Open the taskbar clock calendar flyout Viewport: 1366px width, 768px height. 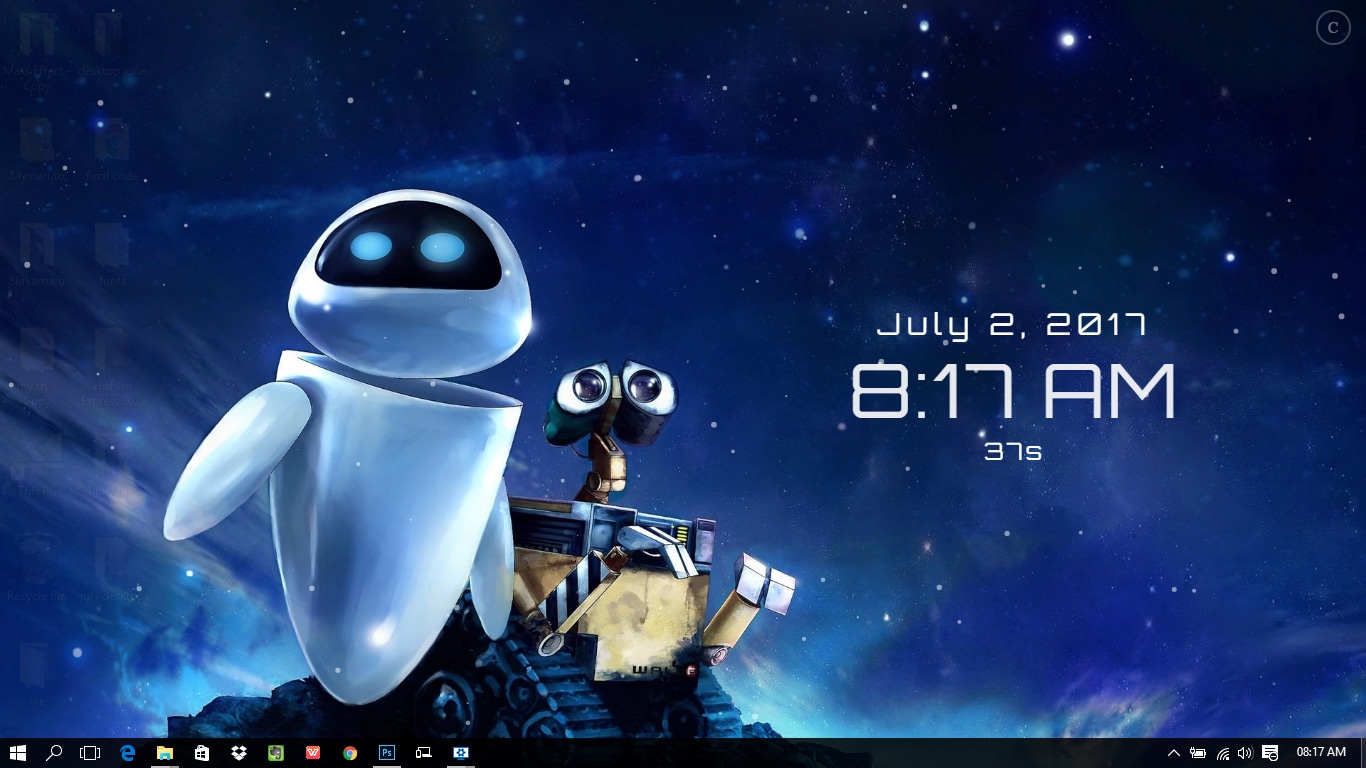(x=1320, y=753)
